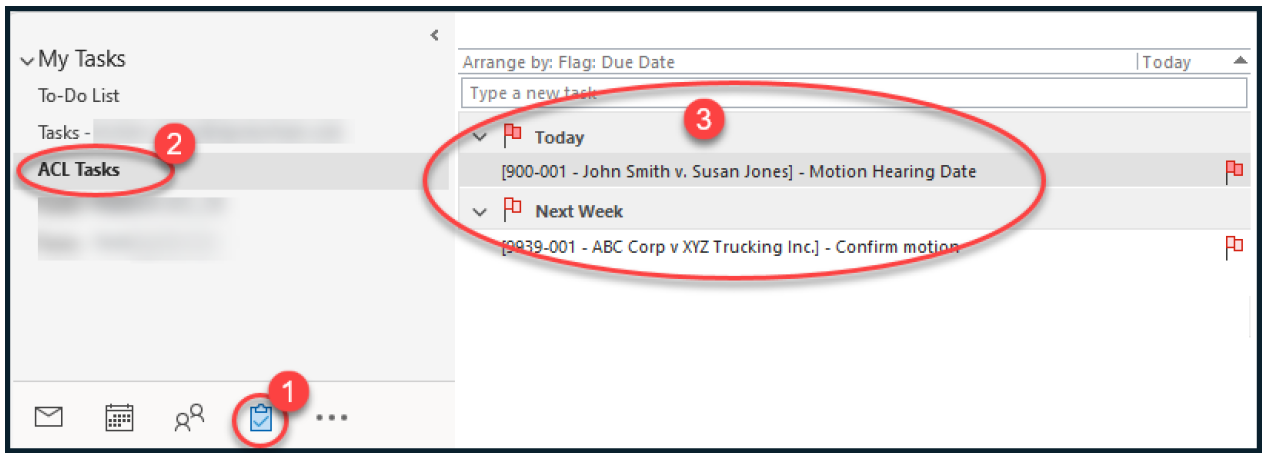Toggle flag on ABC Corp v XYZ Trucking task
Screen dimensions: 1274x464
click(x=1234, y=247)
